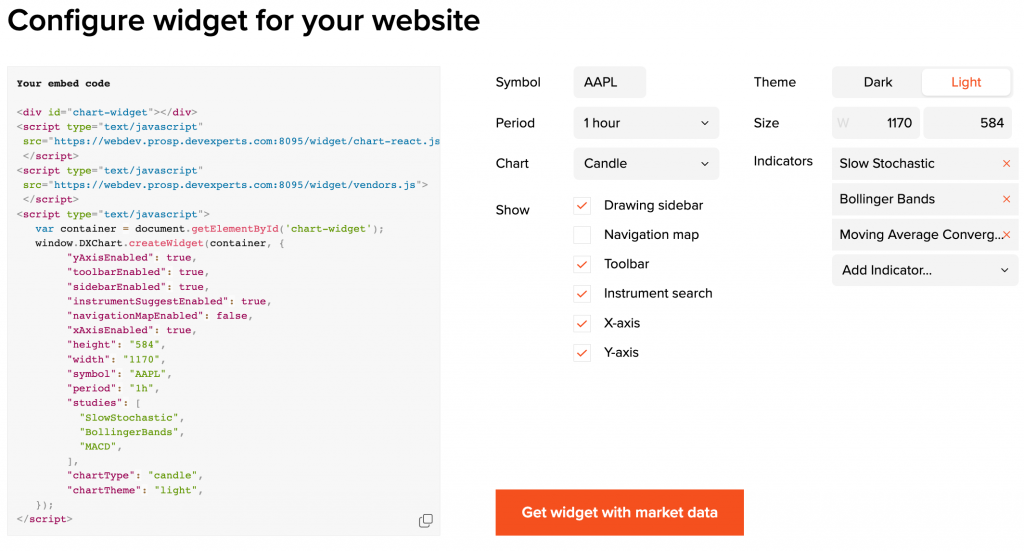Image resolution: width=1024 pixels, height=551 pixels.
Task: Open the Period dropdown showing 1 hour
Action: (x=646, y=123)
